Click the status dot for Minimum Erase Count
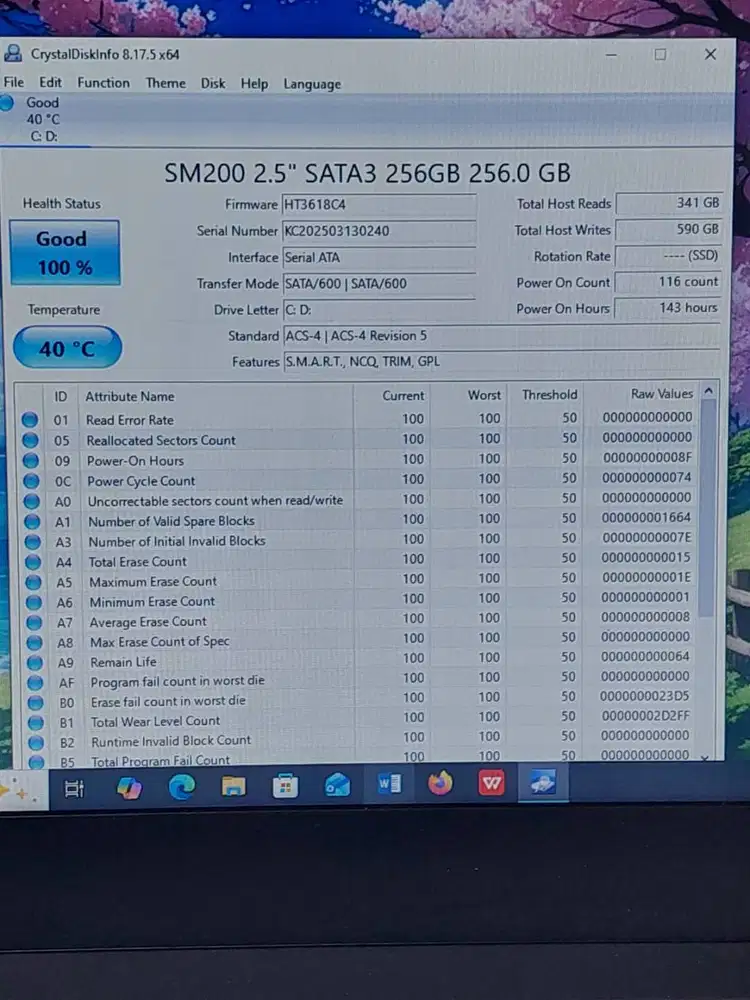Viewport: 750px width, 1000px height. coord(33,603)
